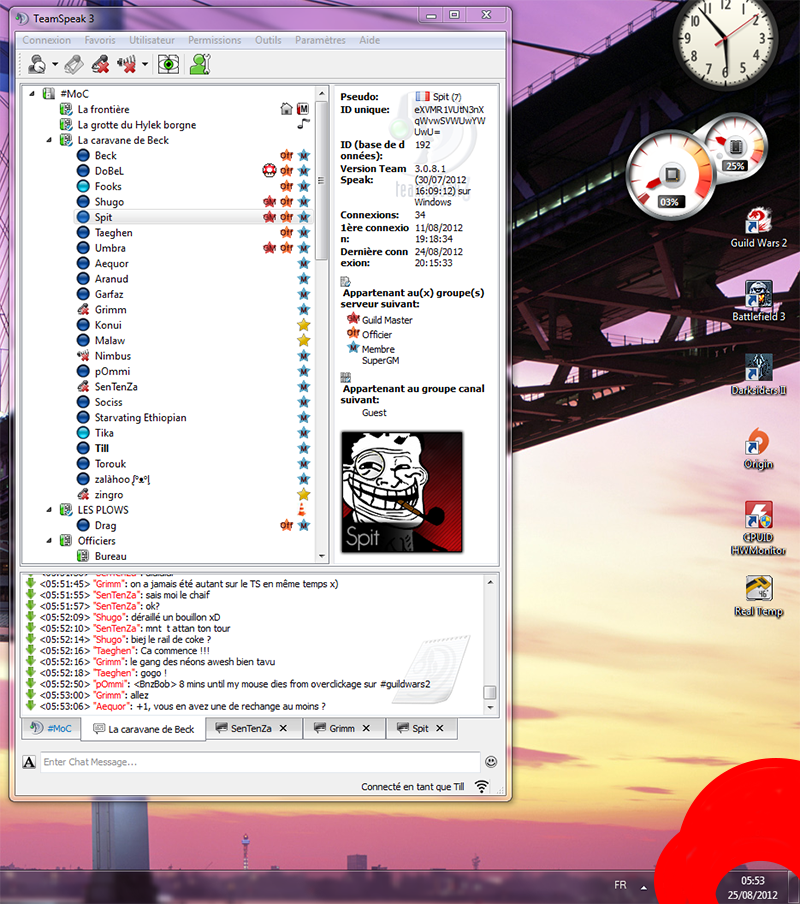Viewport: 800px width, 904px height.
Task: Click the Enter Chat Message field
Action: tap(260, 762)
